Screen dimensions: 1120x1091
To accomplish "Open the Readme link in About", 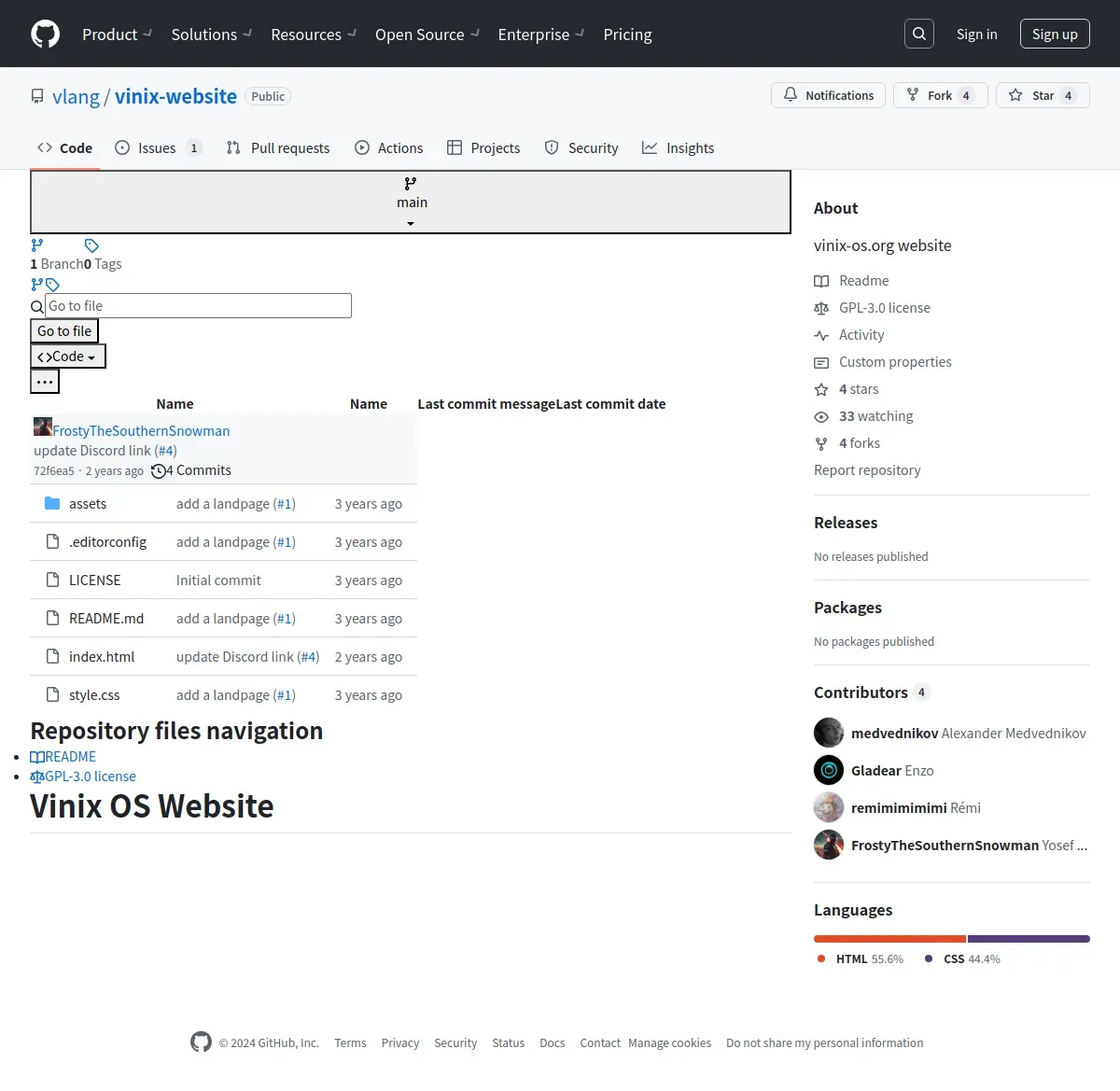I will click(x=851, y=281).
